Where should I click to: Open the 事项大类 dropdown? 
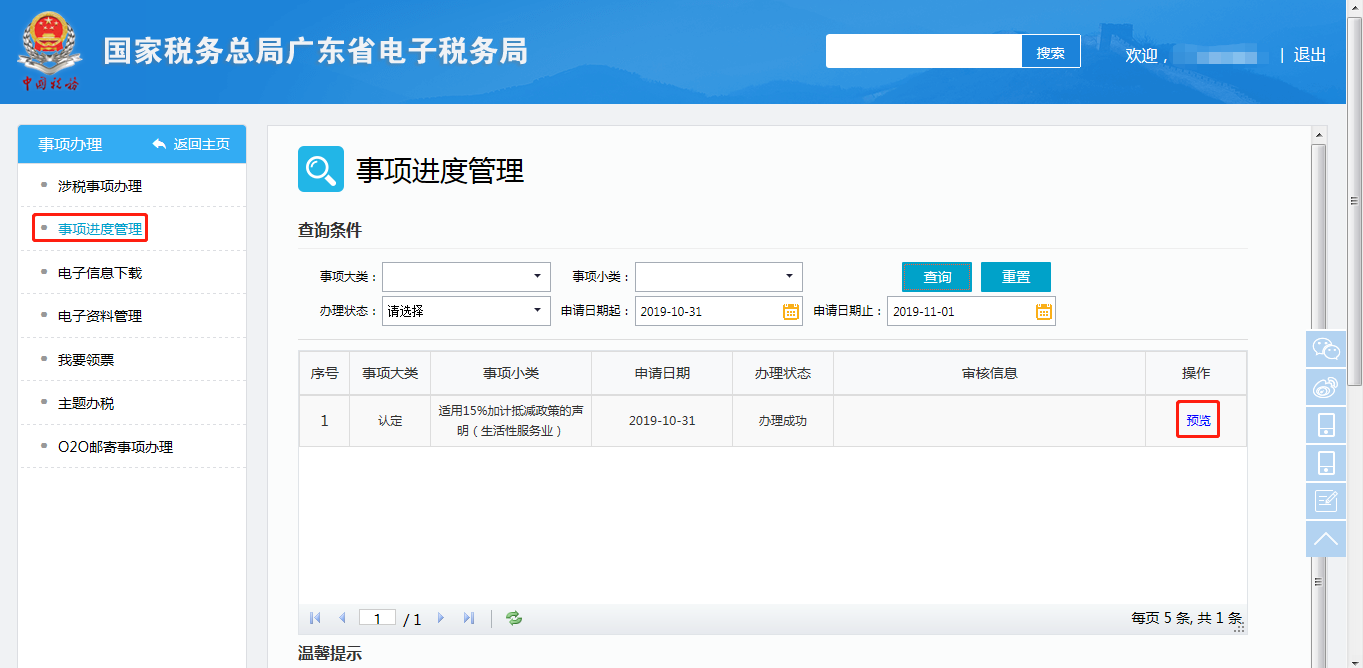click(466, 276)
